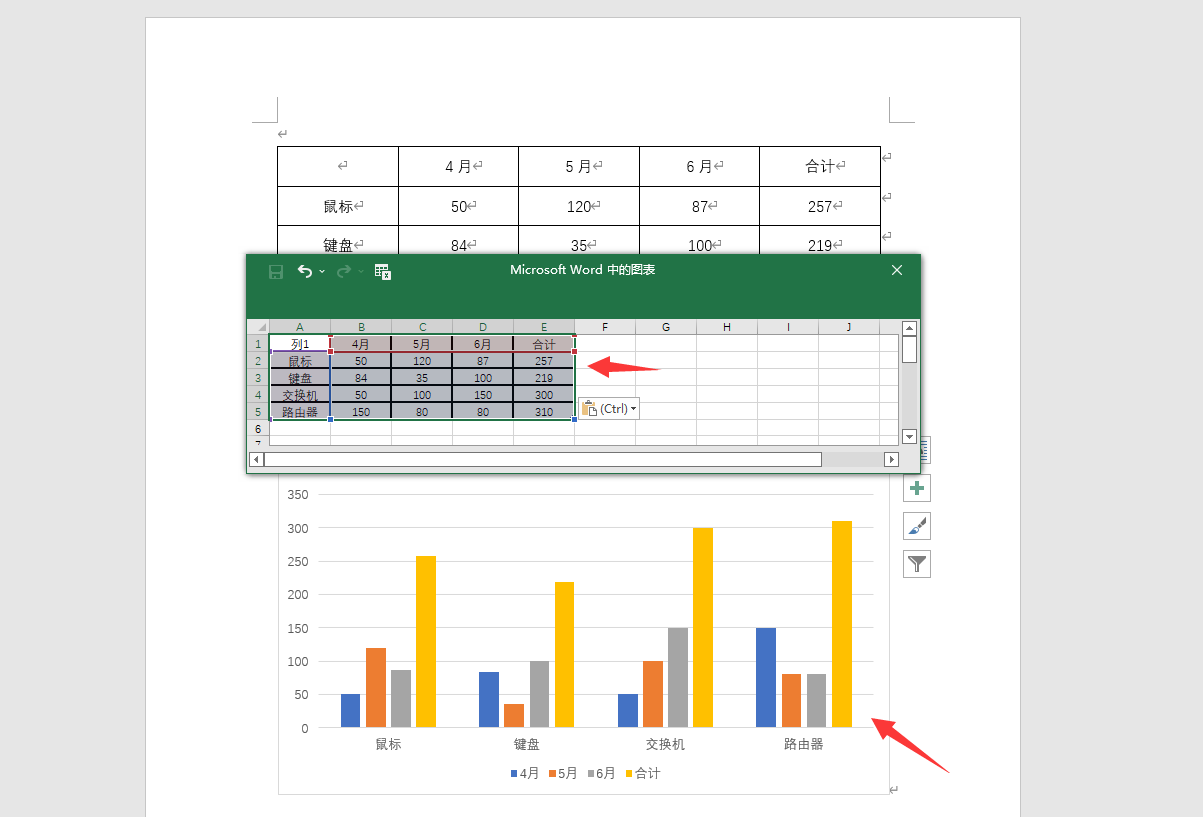
Task: Click the Save icon in chart data window
Action: point(276,271)
